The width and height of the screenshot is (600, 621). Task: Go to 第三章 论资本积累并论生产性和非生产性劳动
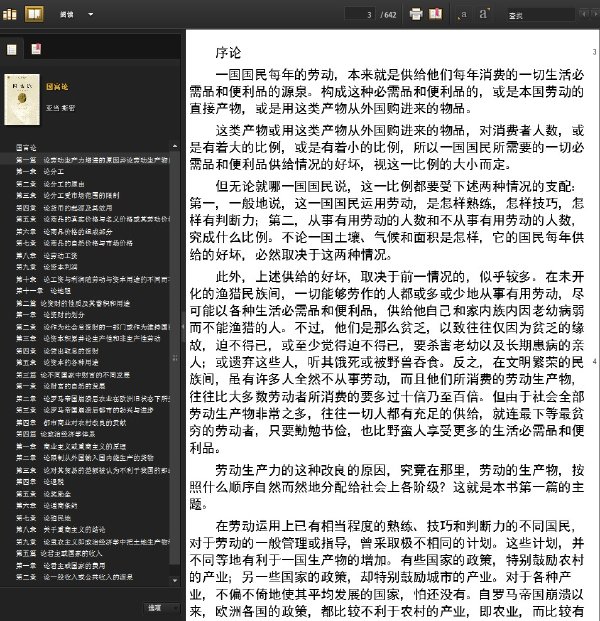(x=88, y=339)
